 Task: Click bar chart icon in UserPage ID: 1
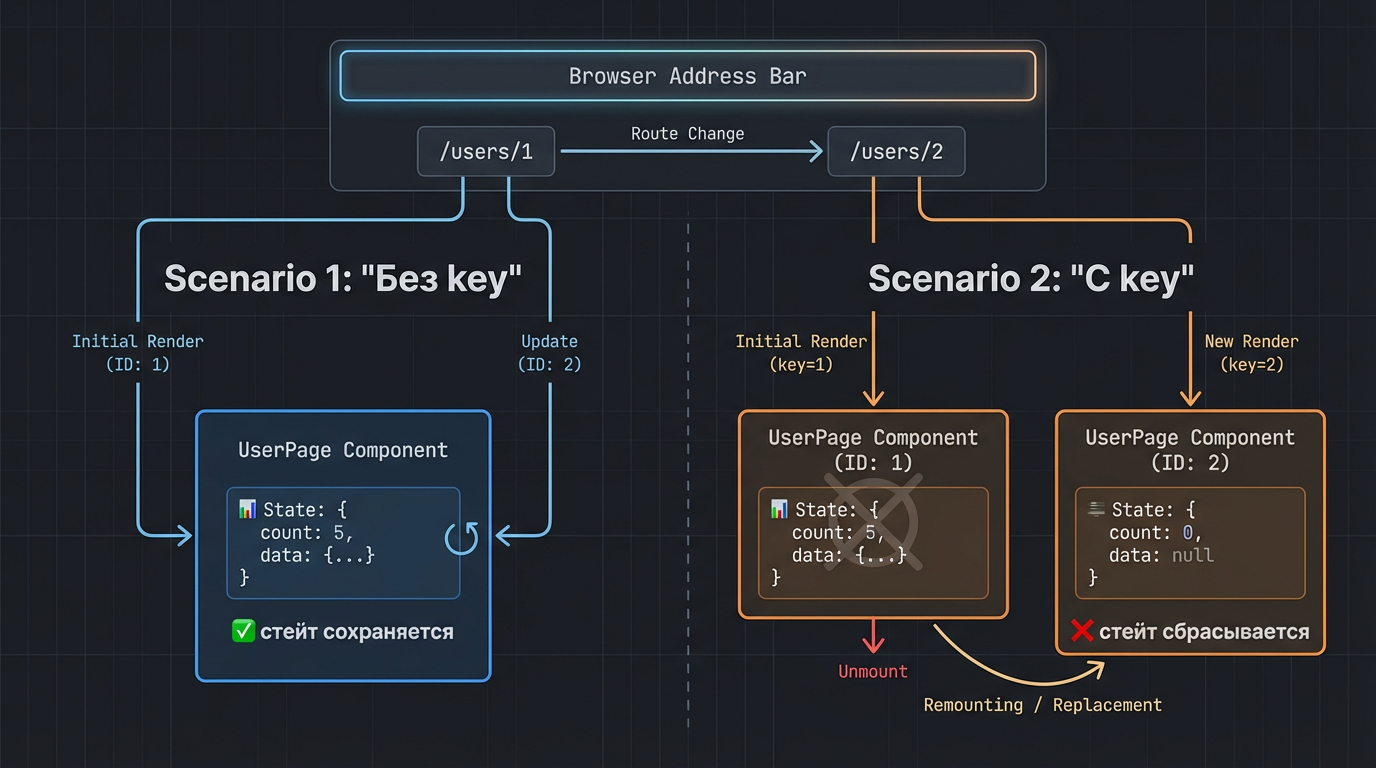[779, 510]
